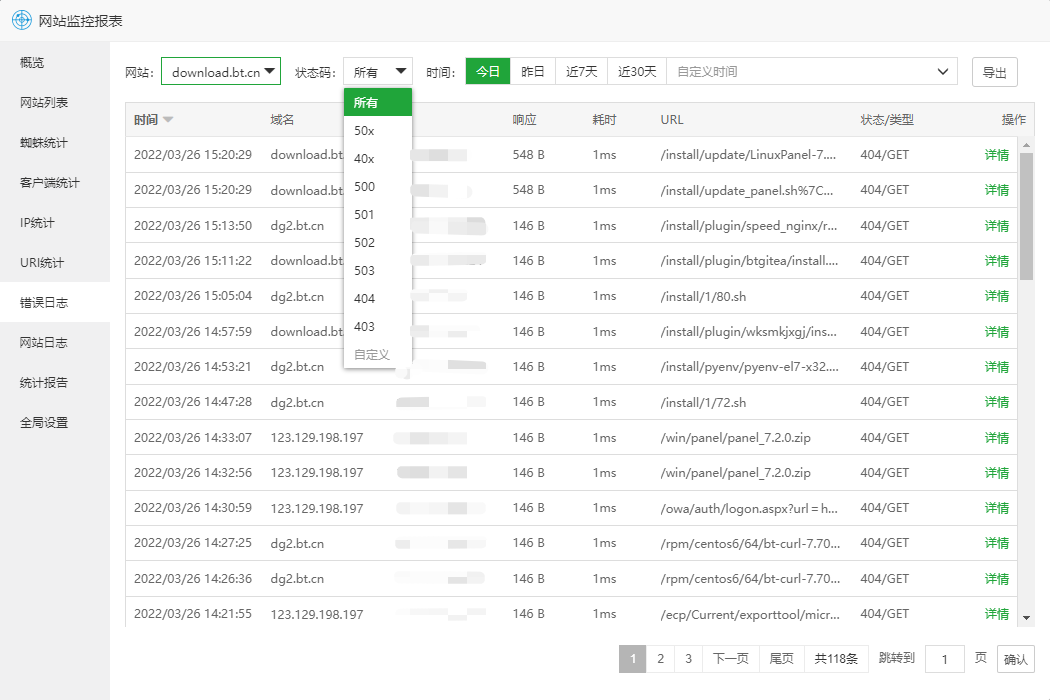Go to pagination page 1
The height and width of the screenshot is (700, 1050).
coord(632,659)
